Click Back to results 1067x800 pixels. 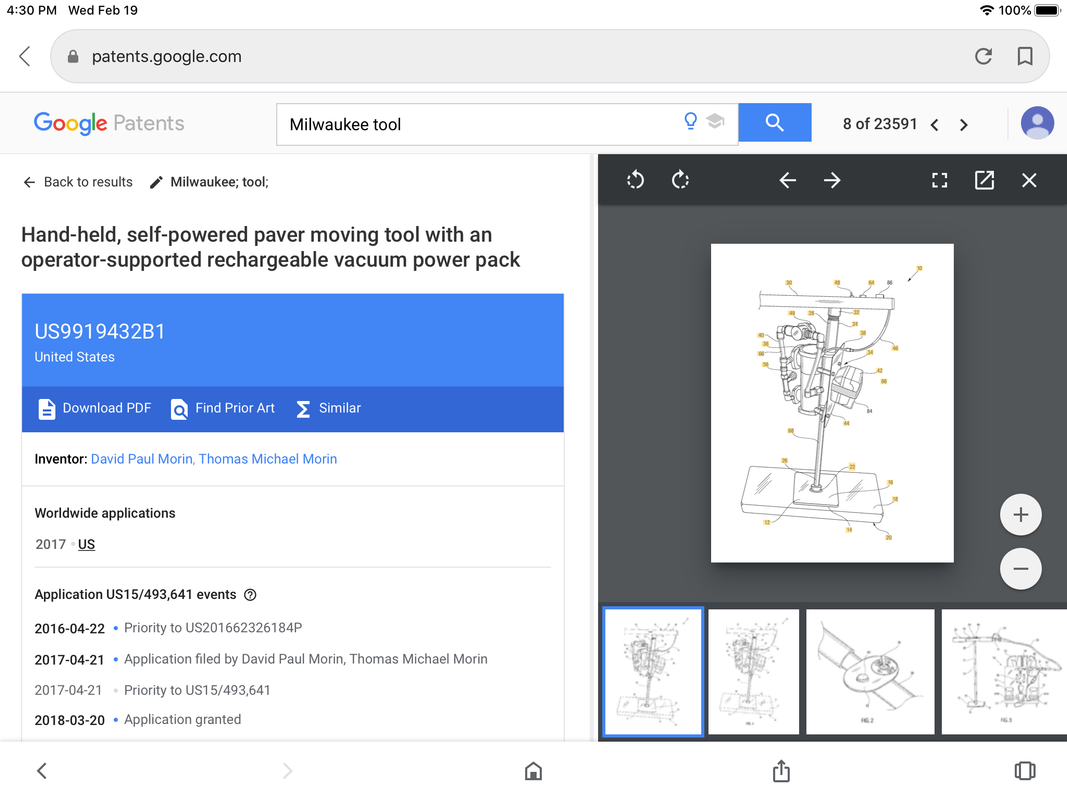pos(78,182)
